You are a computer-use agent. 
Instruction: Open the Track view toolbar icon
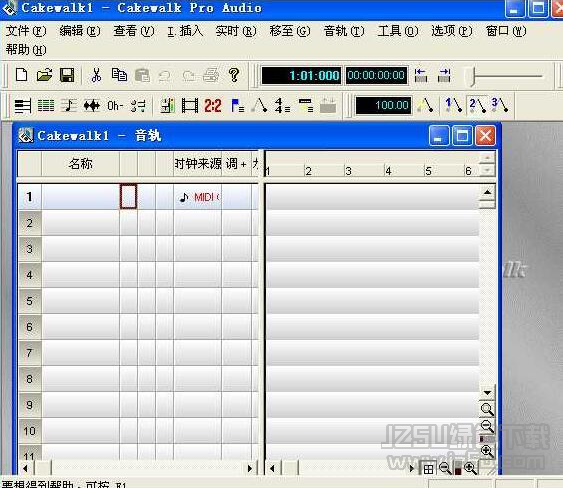[23, 106]
